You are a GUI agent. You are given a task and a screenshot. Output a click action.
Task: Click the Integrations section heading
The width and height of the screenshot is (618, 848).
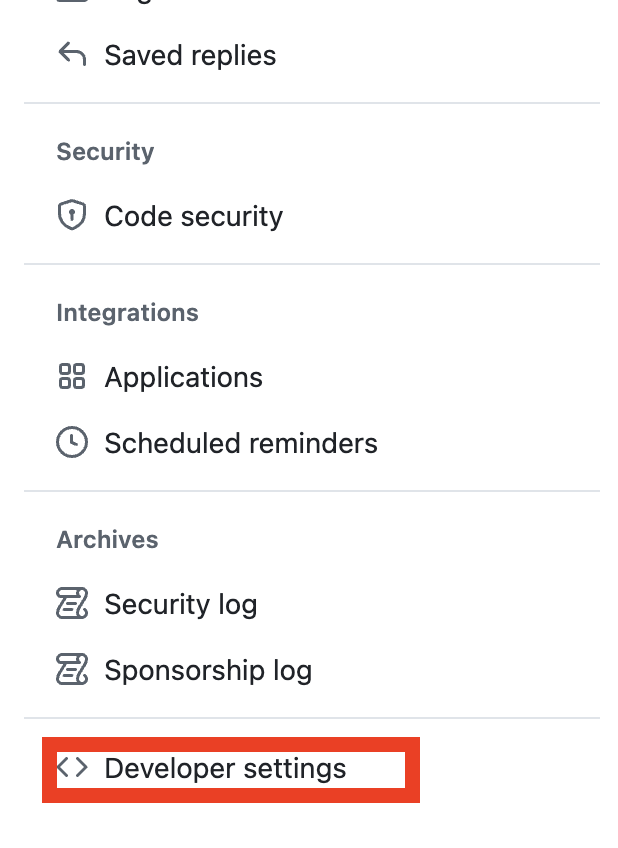127,312
